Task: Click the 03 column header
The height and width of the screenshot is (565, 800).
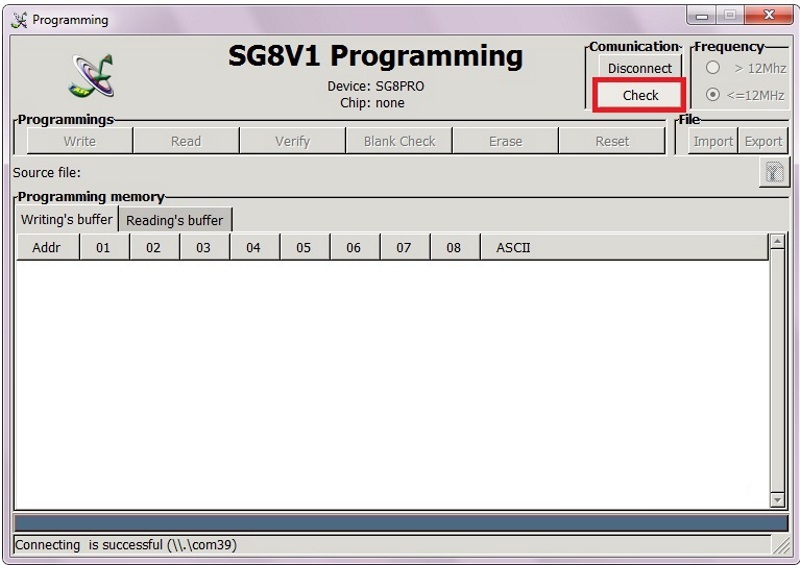Action: pyautogui.click(x=204, y=247)
